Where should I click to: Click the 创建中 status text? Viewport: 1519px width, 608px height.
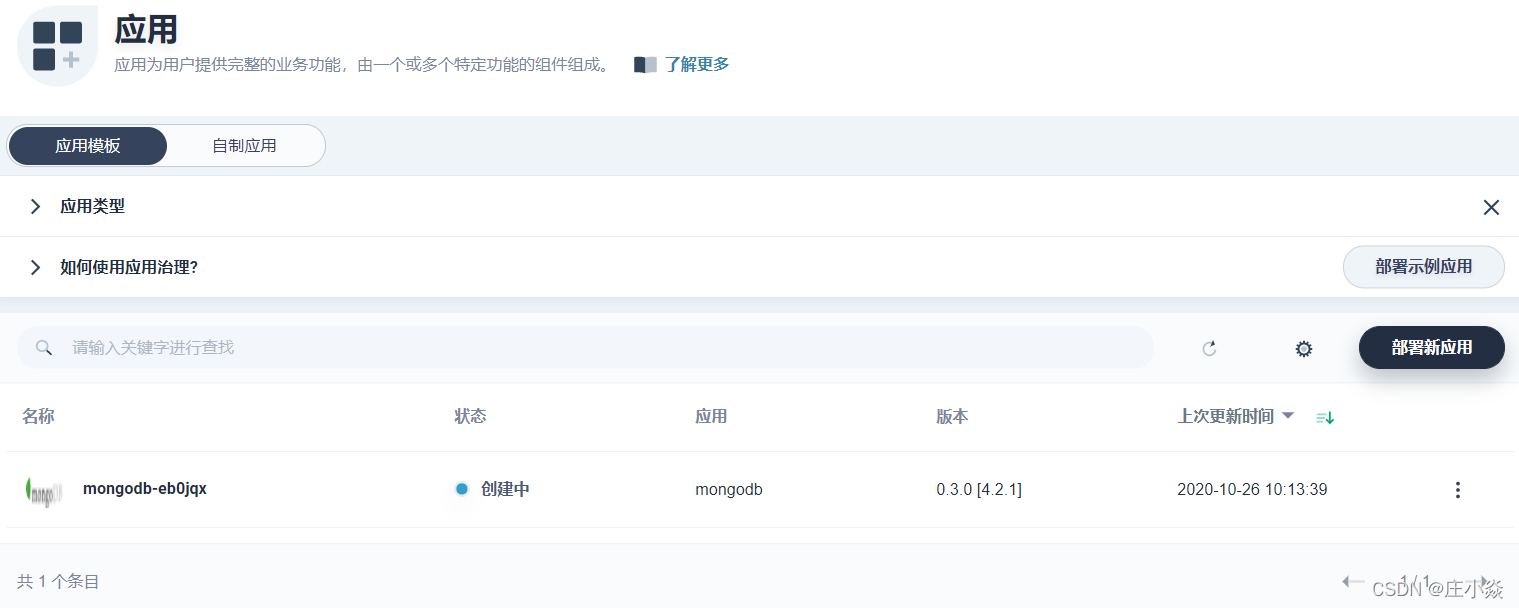(505, 489)
